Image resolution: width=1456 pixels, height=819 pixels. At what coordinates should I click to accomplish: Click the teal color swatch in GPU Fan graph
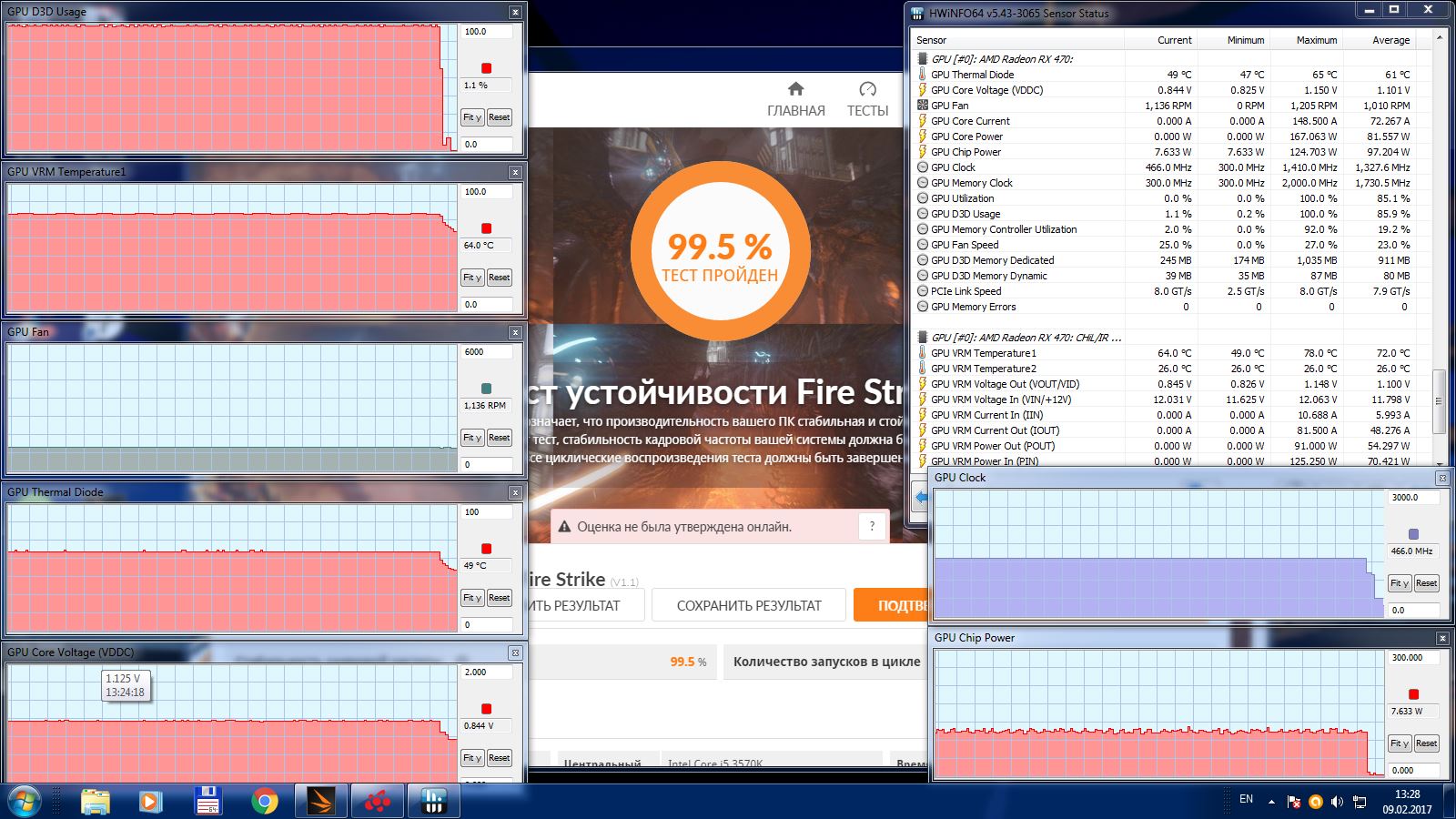tap(486, 389)
